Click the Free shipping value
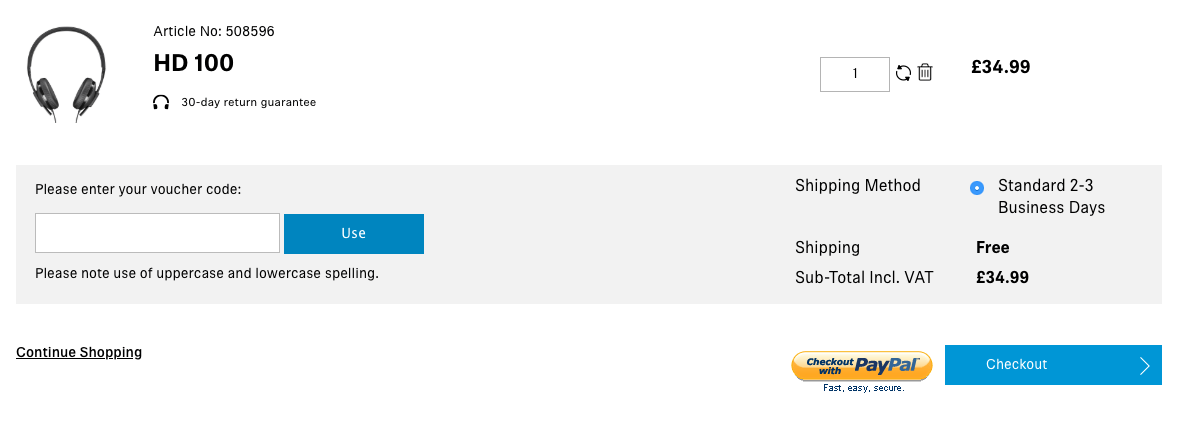 click(x=992, y=247)
